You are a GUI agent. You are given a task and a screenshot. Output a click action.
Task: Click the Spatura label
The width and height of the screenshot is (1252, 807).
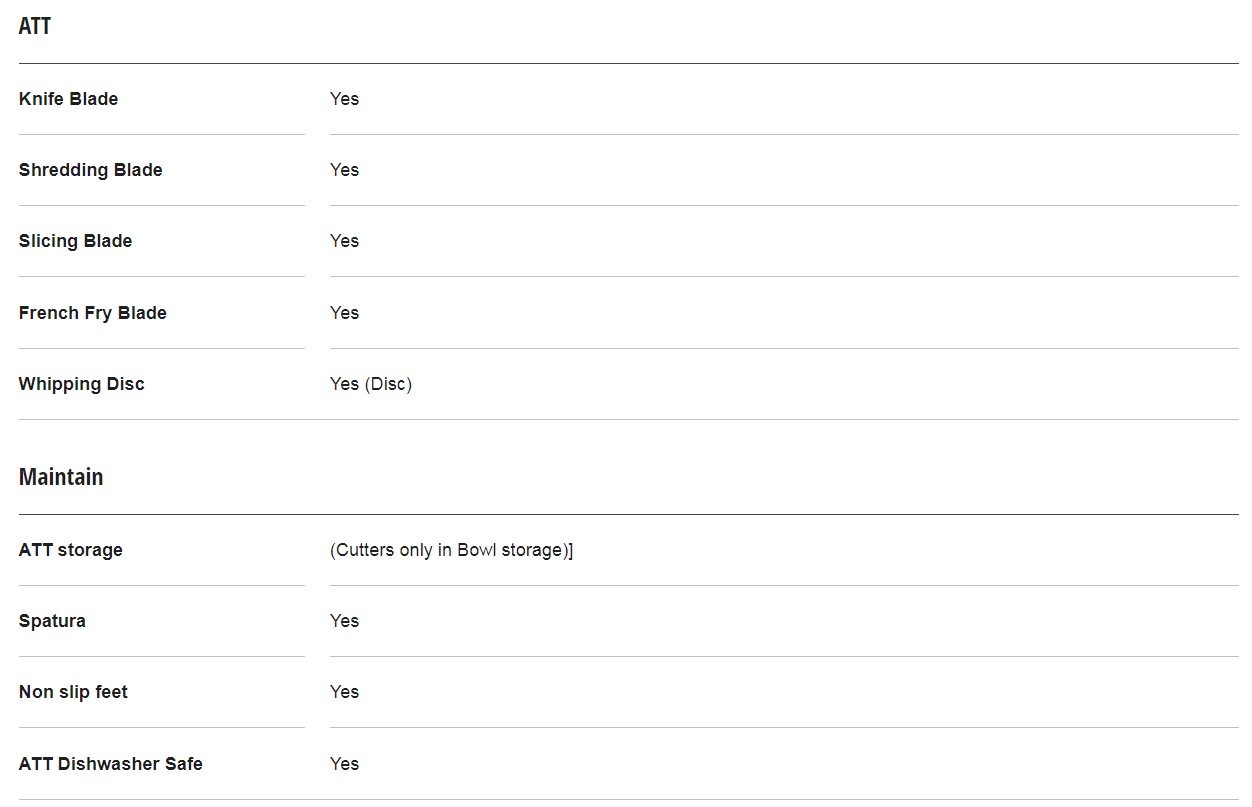[52, 621]
